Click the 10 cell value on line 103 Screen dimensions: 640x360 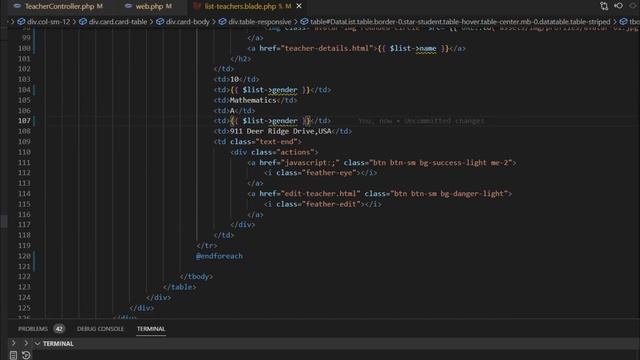[x=234, y=79]
